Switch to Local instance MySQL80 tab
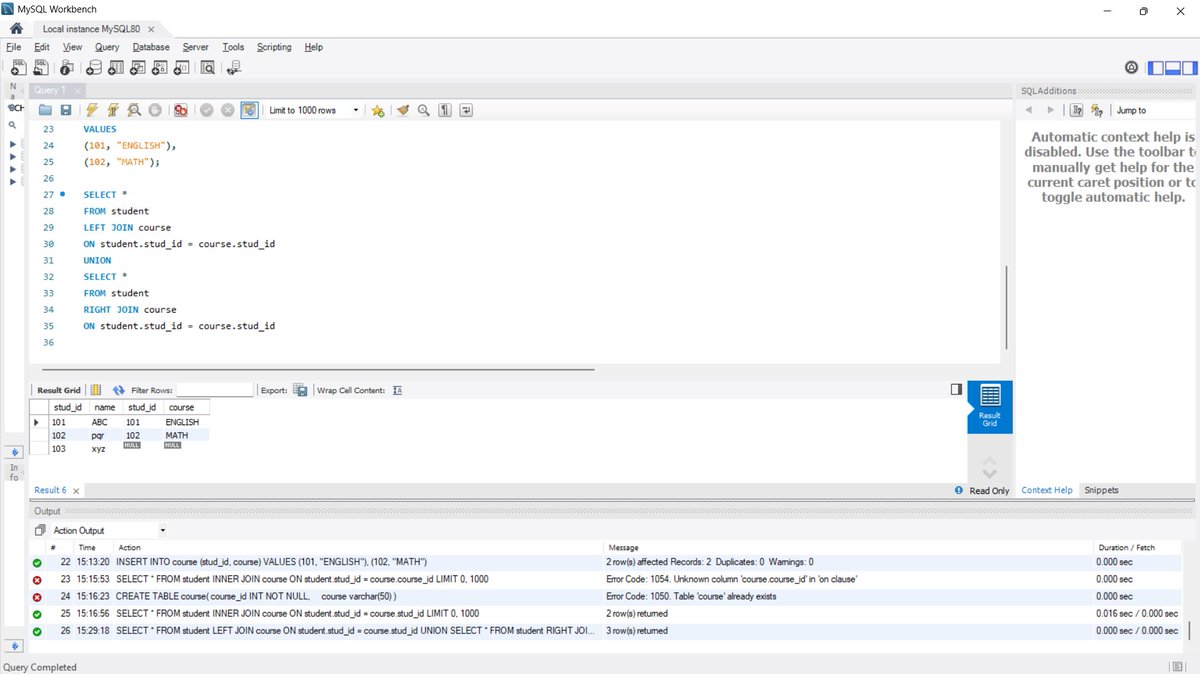Image resolution: width=1200 pixels, height=674 pixels. coord(91,29)
